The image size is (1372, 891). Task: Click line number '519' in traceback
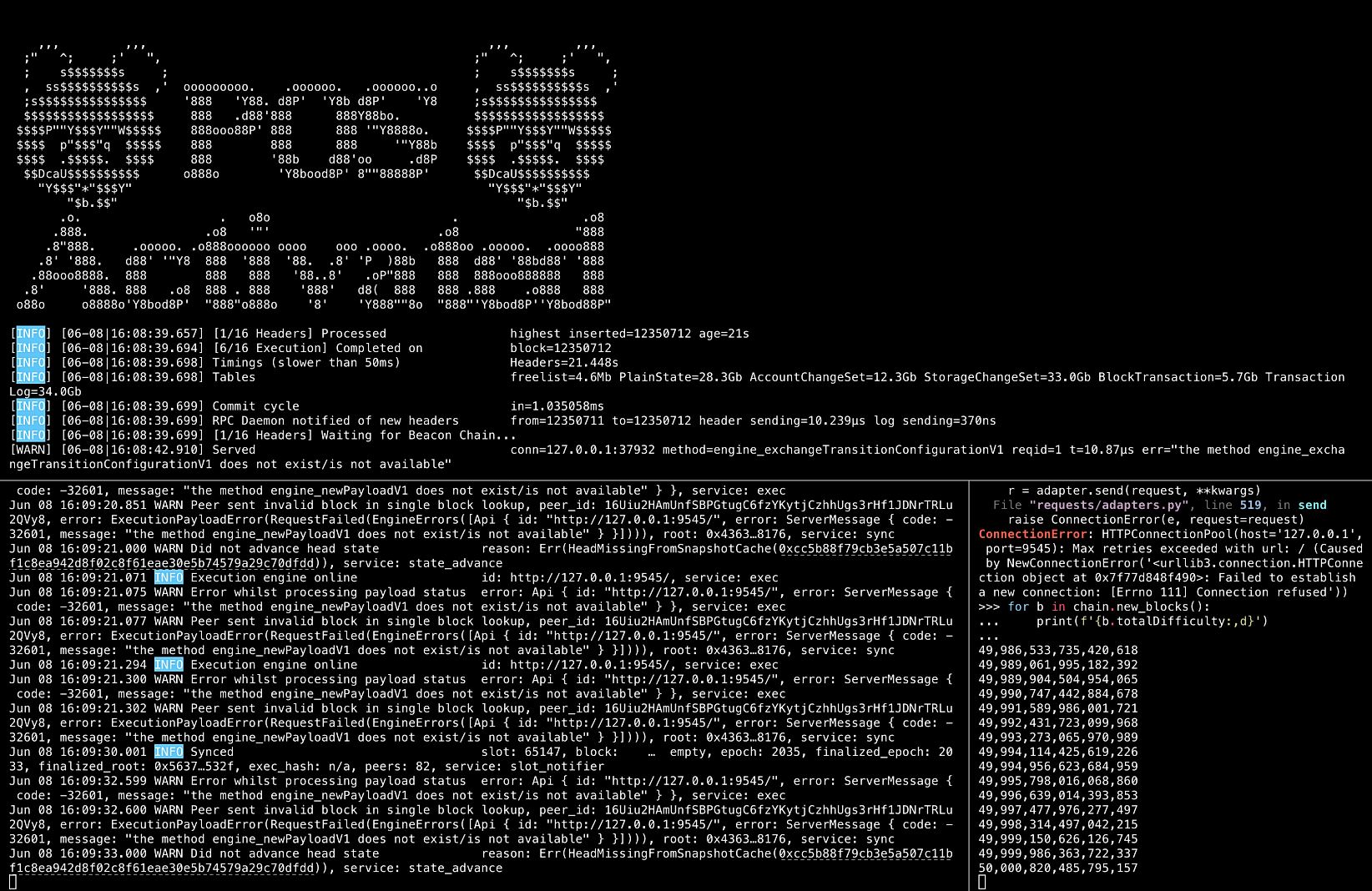click(1250, 505)
